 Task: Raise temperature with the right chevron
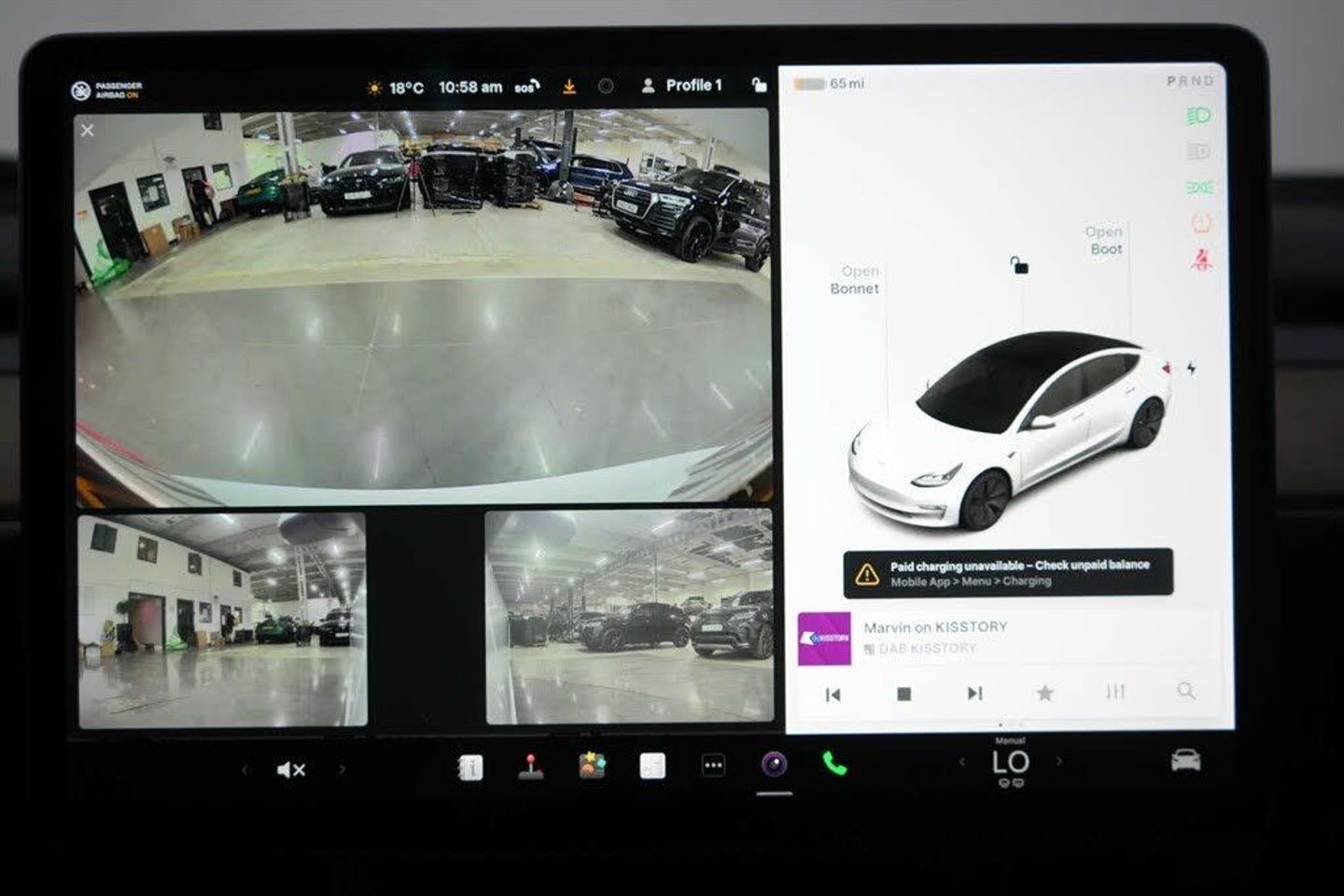click(1059, 762)
